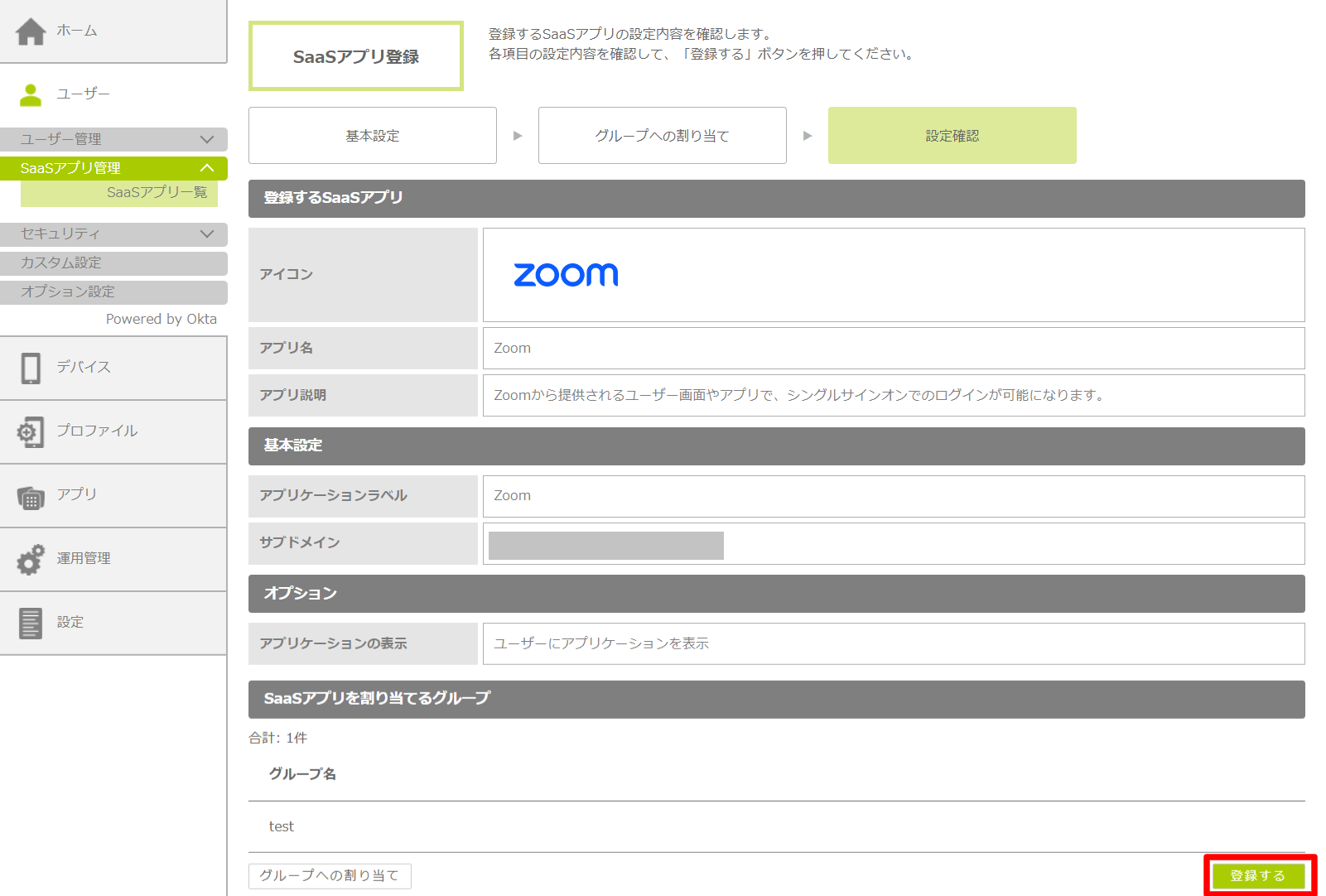Click the アプリ名 field showing Zoom
The image size is (1326, 896).
point(894,349)
